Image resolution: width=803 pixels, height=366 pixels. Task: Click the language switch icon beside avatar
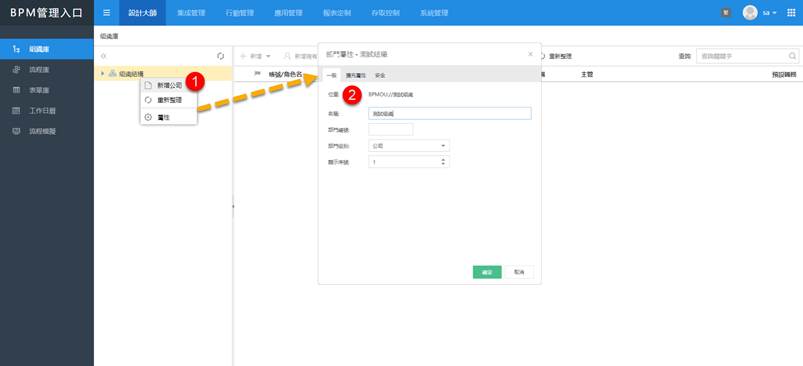[x=726, y=13]
